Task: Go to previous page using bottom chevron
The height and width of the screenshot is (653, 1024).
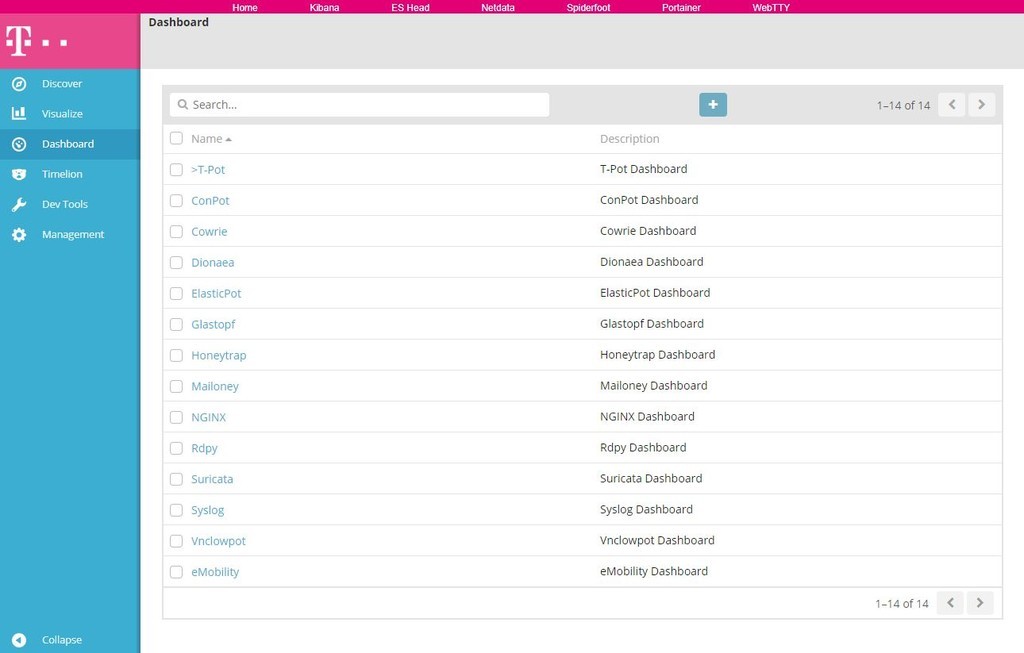Action: (950, 603)
